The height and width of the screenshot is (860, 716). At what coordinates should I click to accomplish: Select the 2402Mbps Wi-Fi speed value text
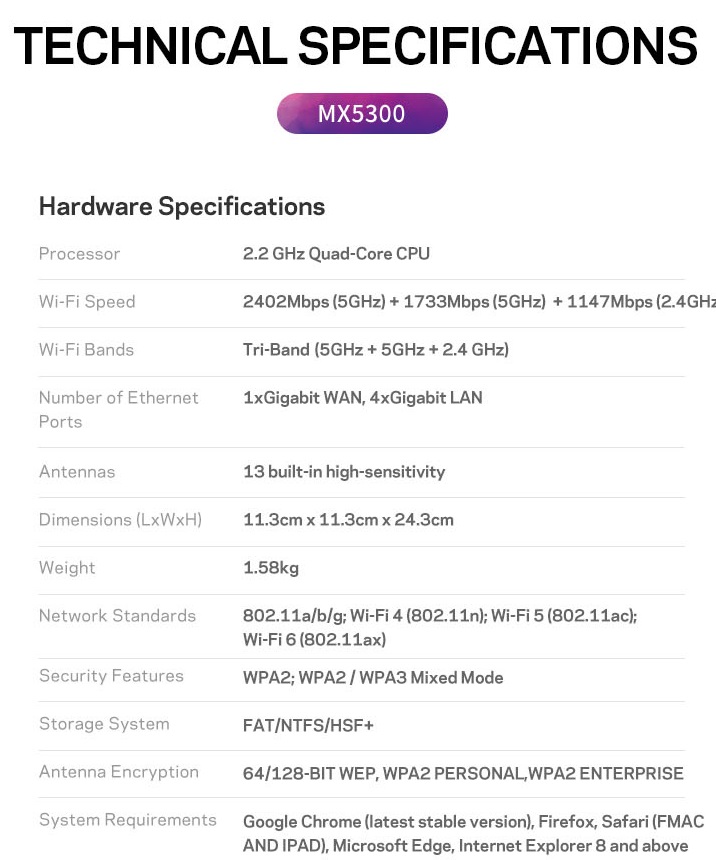coord(479,302)
